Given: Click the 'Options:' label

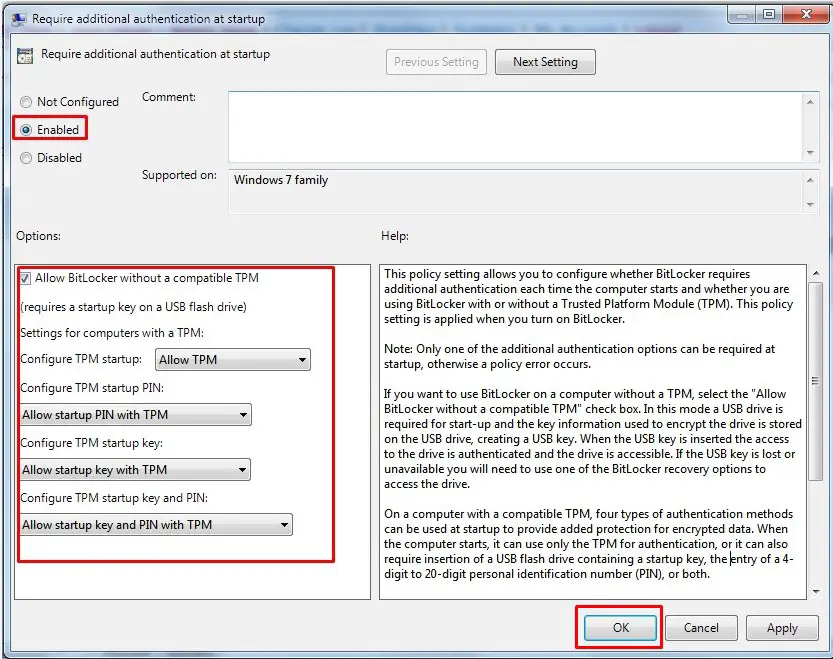Looking at the screenshot, I should tap(38, 235).
